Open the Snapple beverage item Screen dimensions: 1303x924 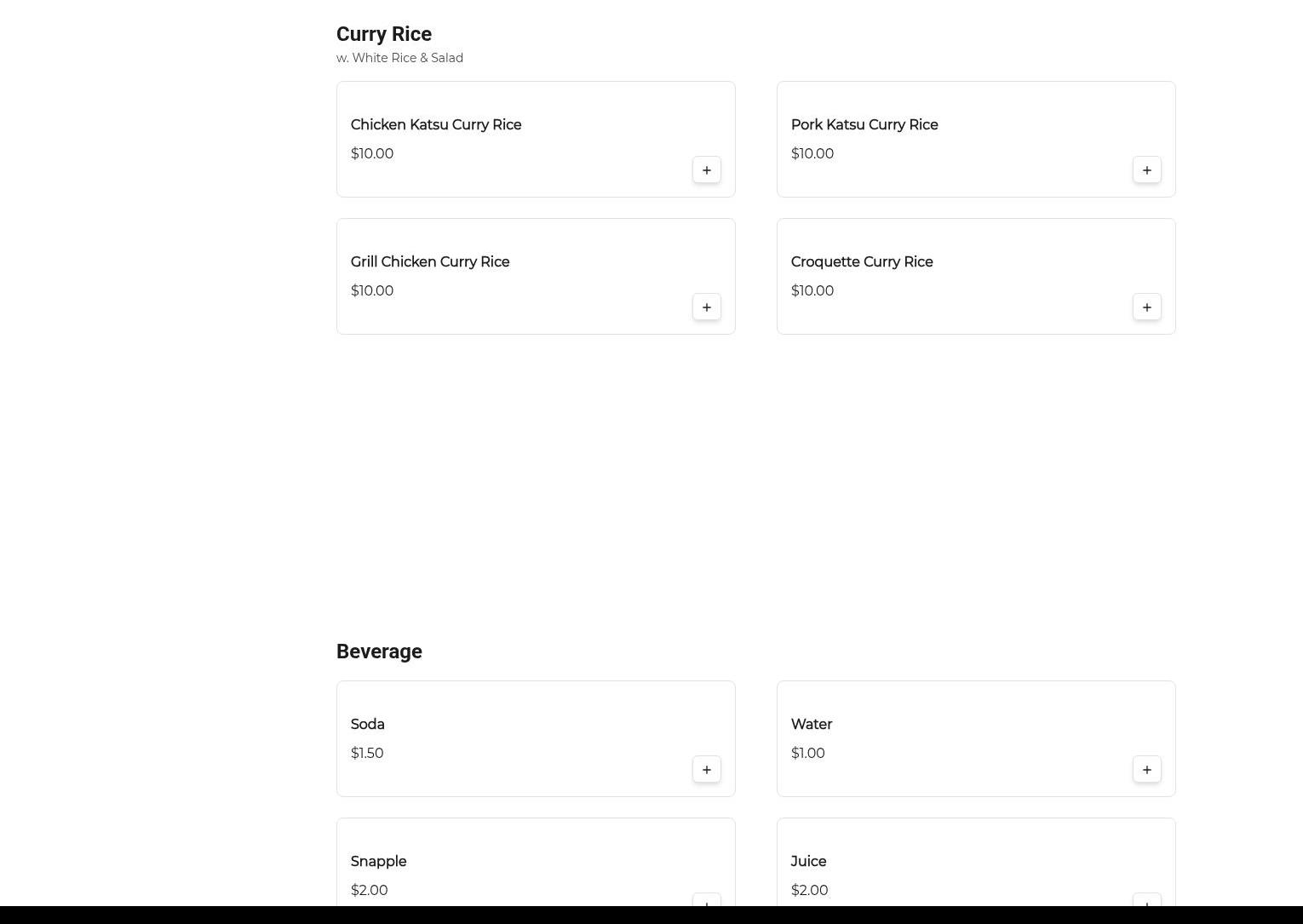(379, 862)
